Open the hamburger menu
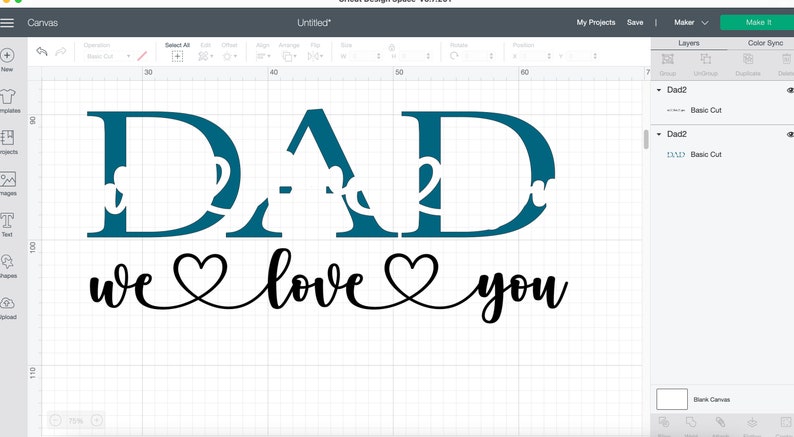 [x=7, y=23]
